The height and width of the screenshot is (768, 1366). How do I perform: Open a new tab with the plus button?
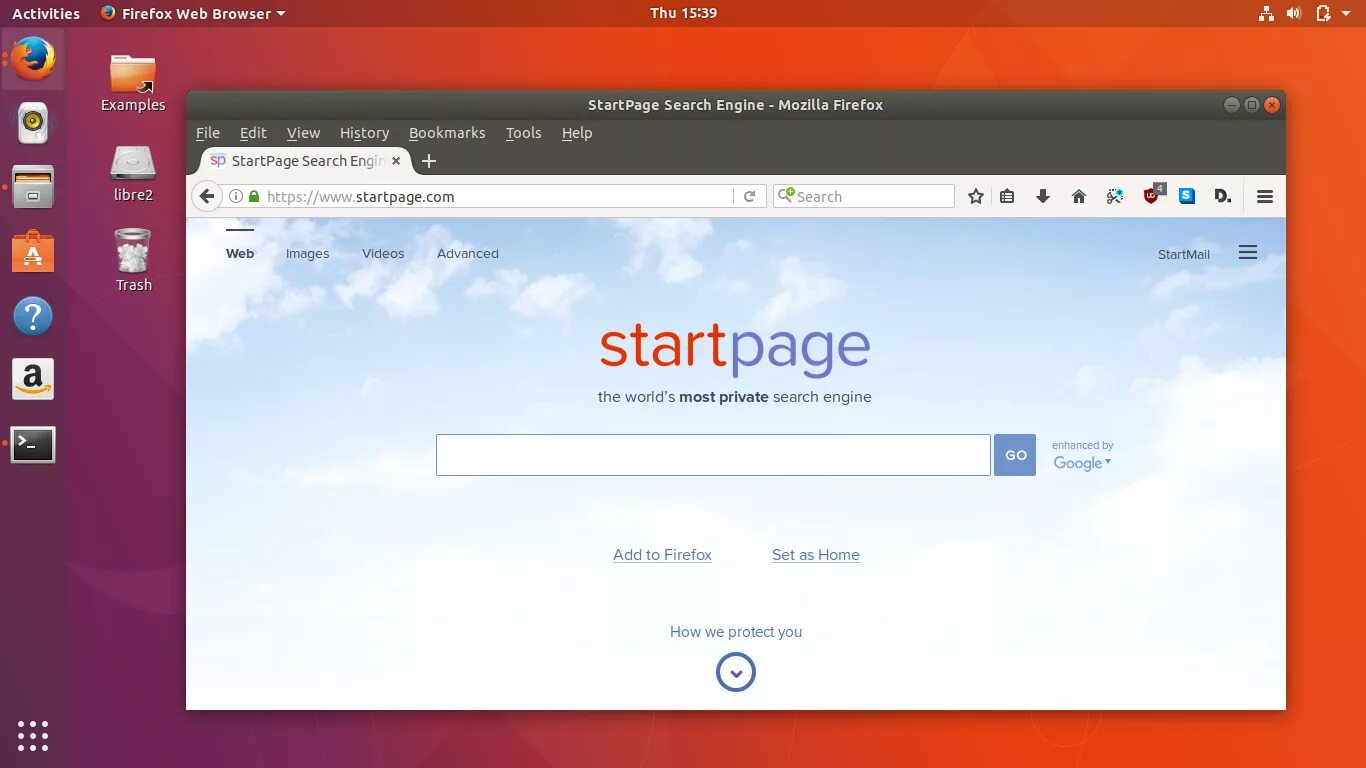click(429, 161)
